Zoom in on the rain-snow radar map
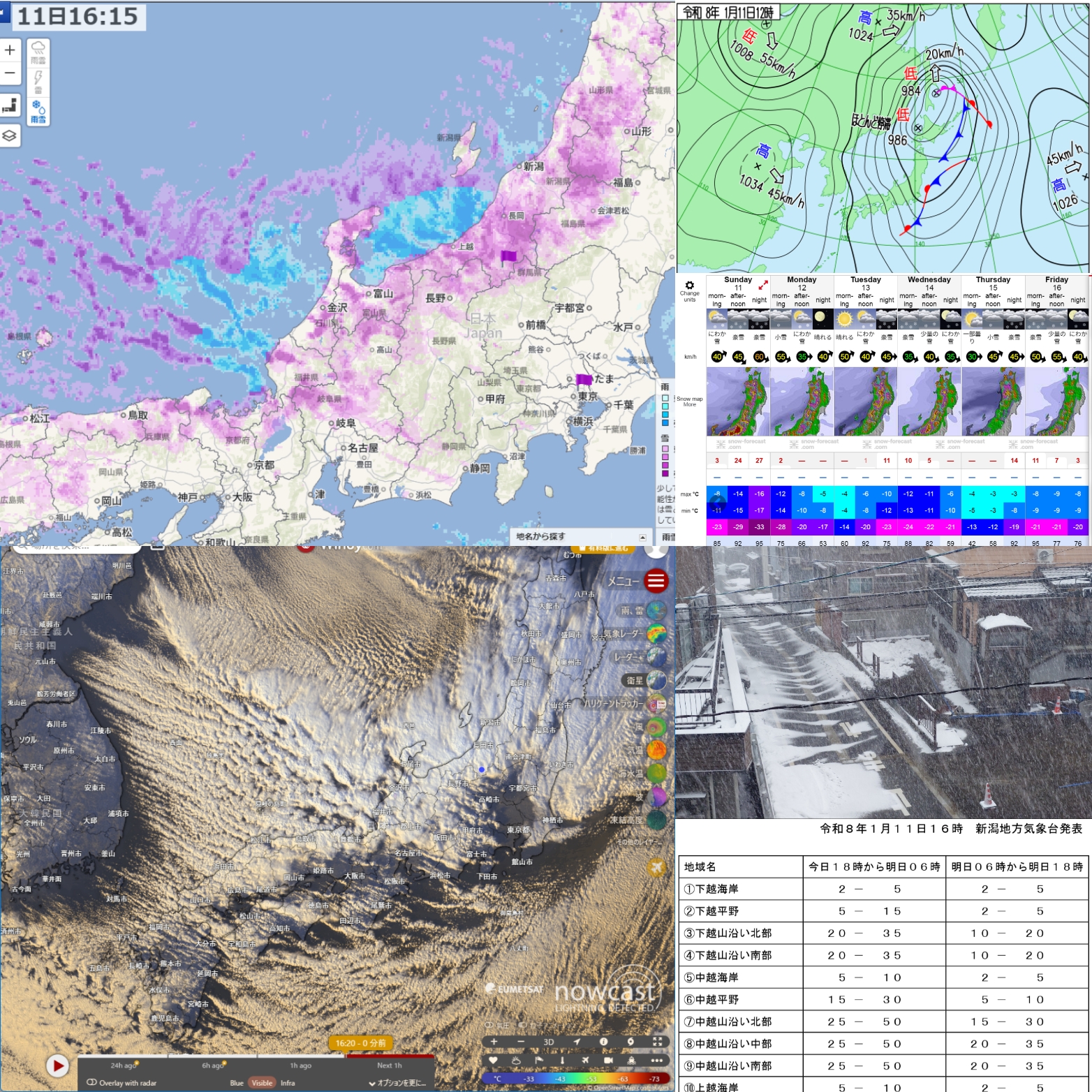 tap(10, 50)
